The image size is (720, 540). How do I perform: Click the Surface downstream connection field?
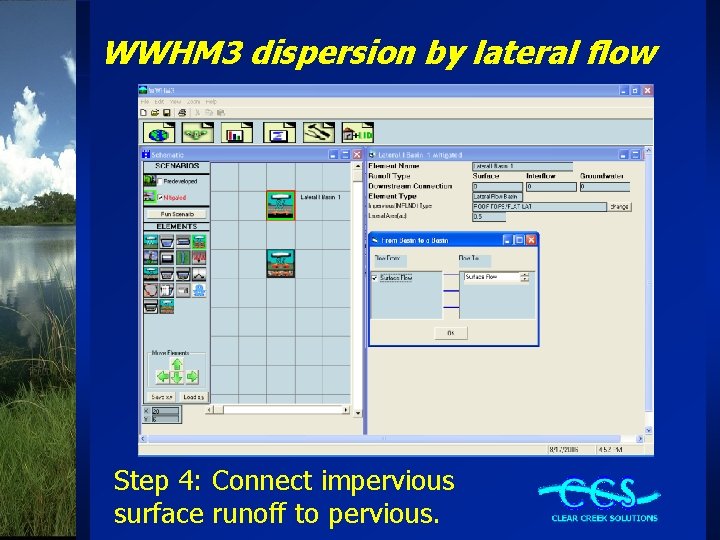pos(498,187)
